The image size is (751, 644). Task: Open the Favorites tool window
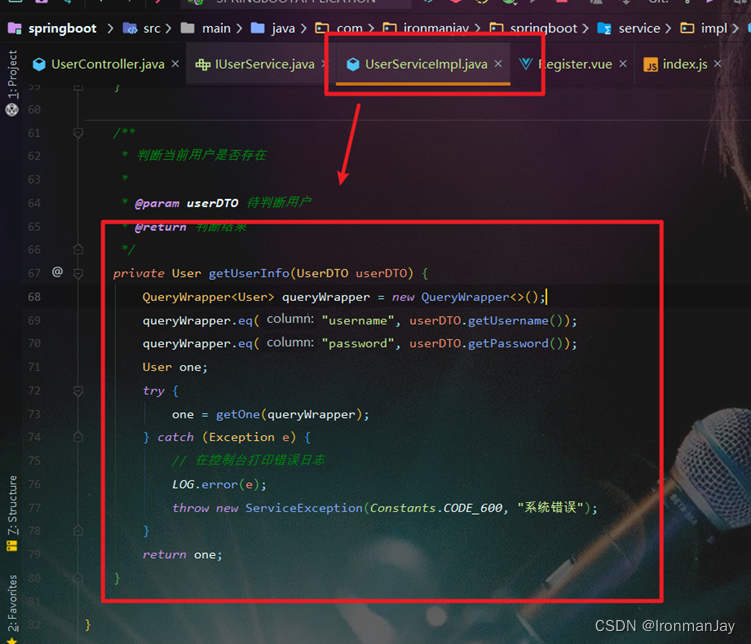point(12,603)
